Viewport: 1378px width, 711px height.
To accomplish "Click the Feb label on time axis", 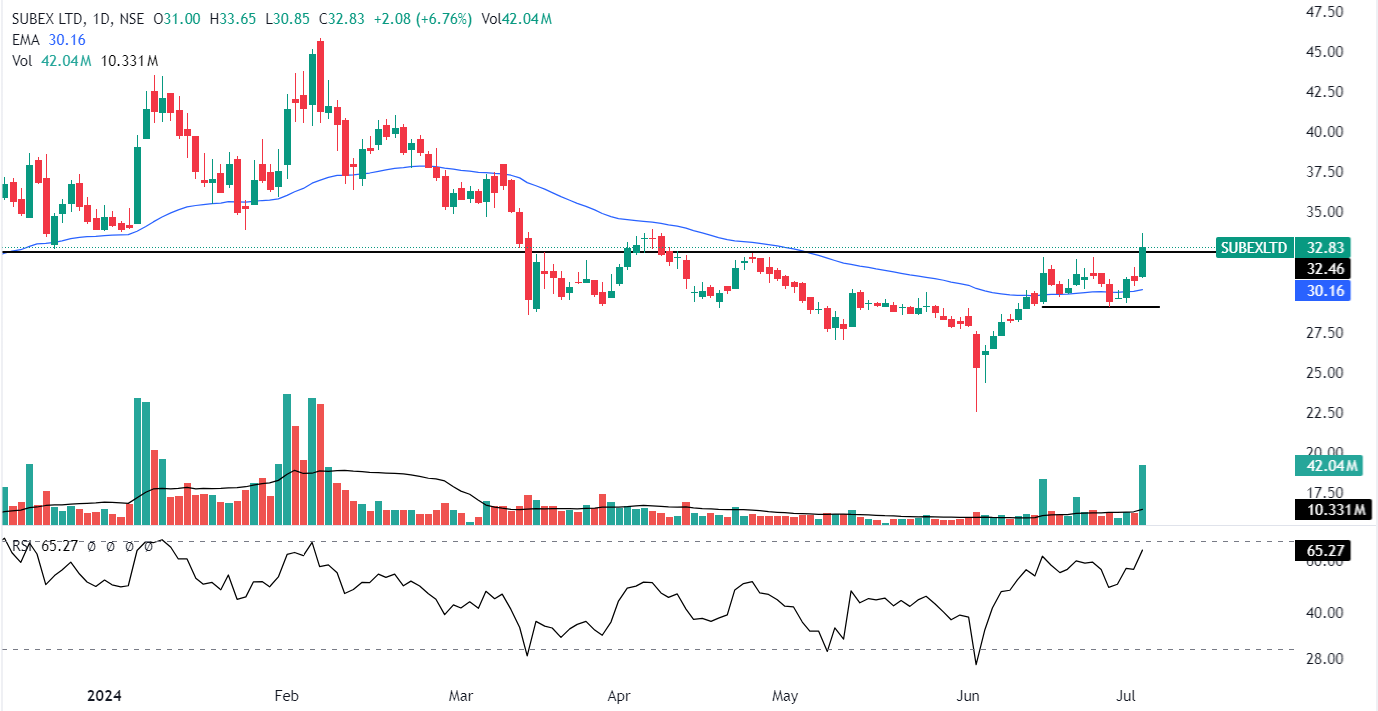I will point(286,694).
